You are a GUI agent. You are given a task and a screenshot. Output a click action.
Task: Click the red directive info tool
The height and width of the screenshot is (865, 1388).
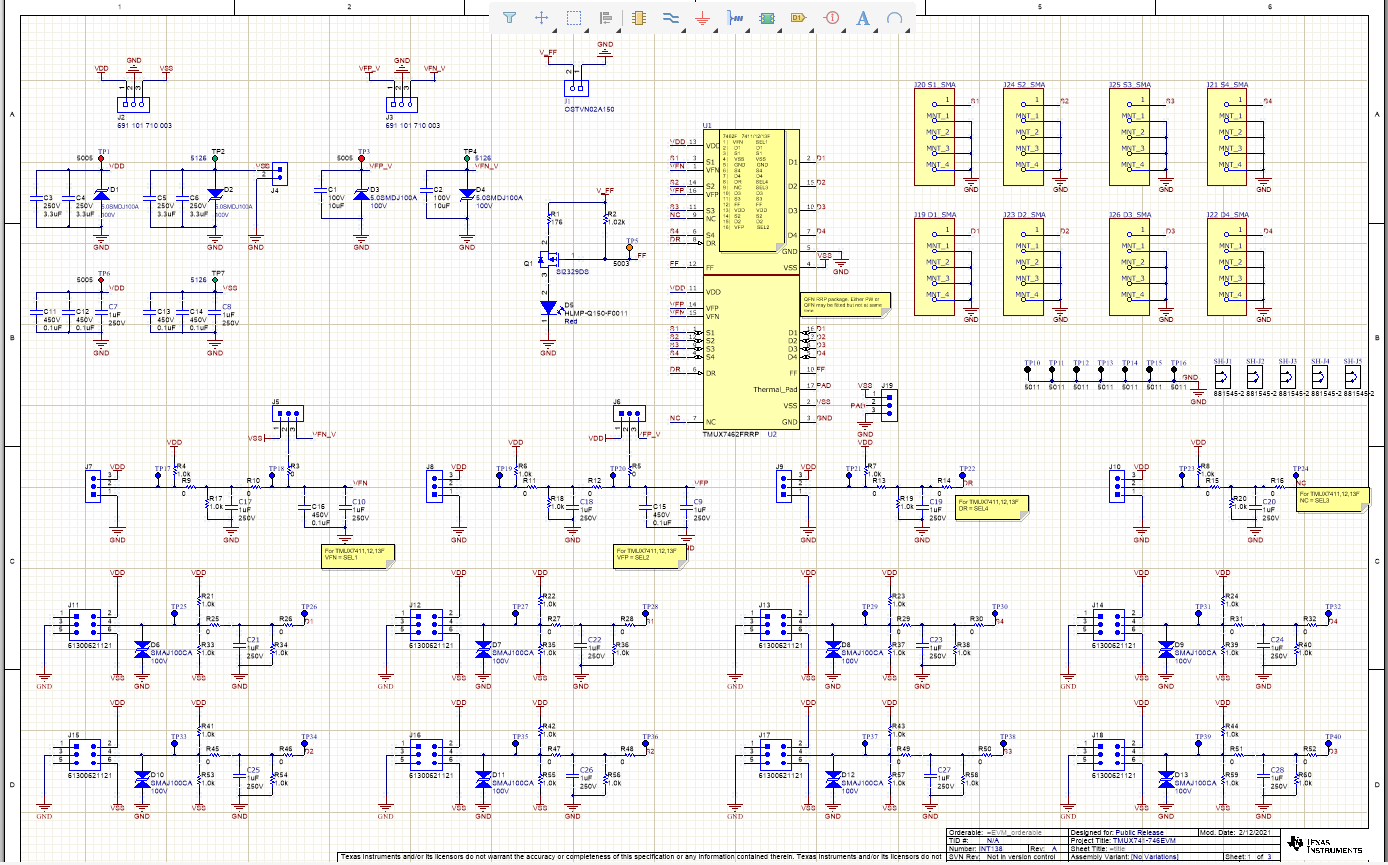coord(830,18)
